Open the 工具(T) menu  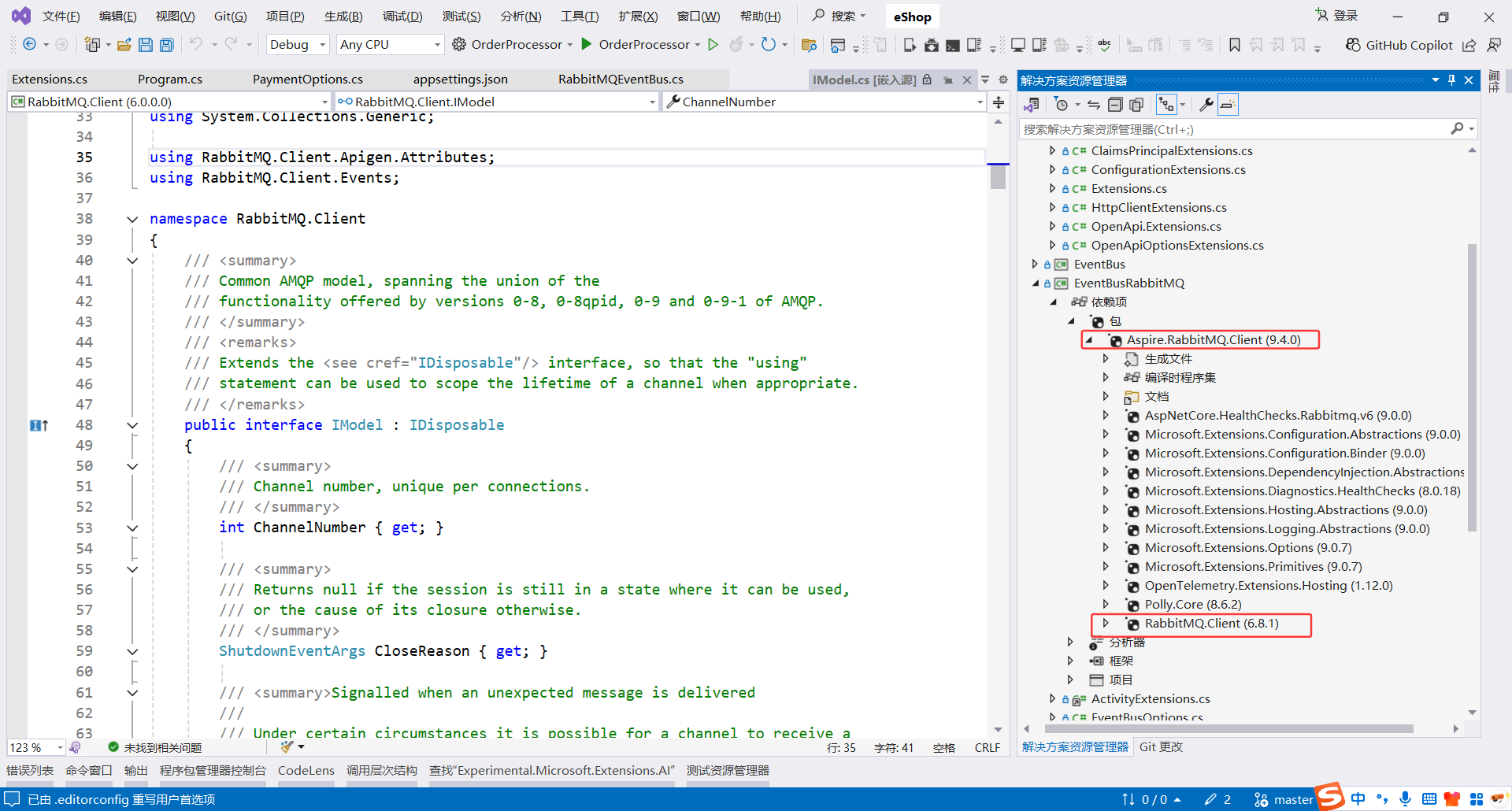(x=580, y=17)
